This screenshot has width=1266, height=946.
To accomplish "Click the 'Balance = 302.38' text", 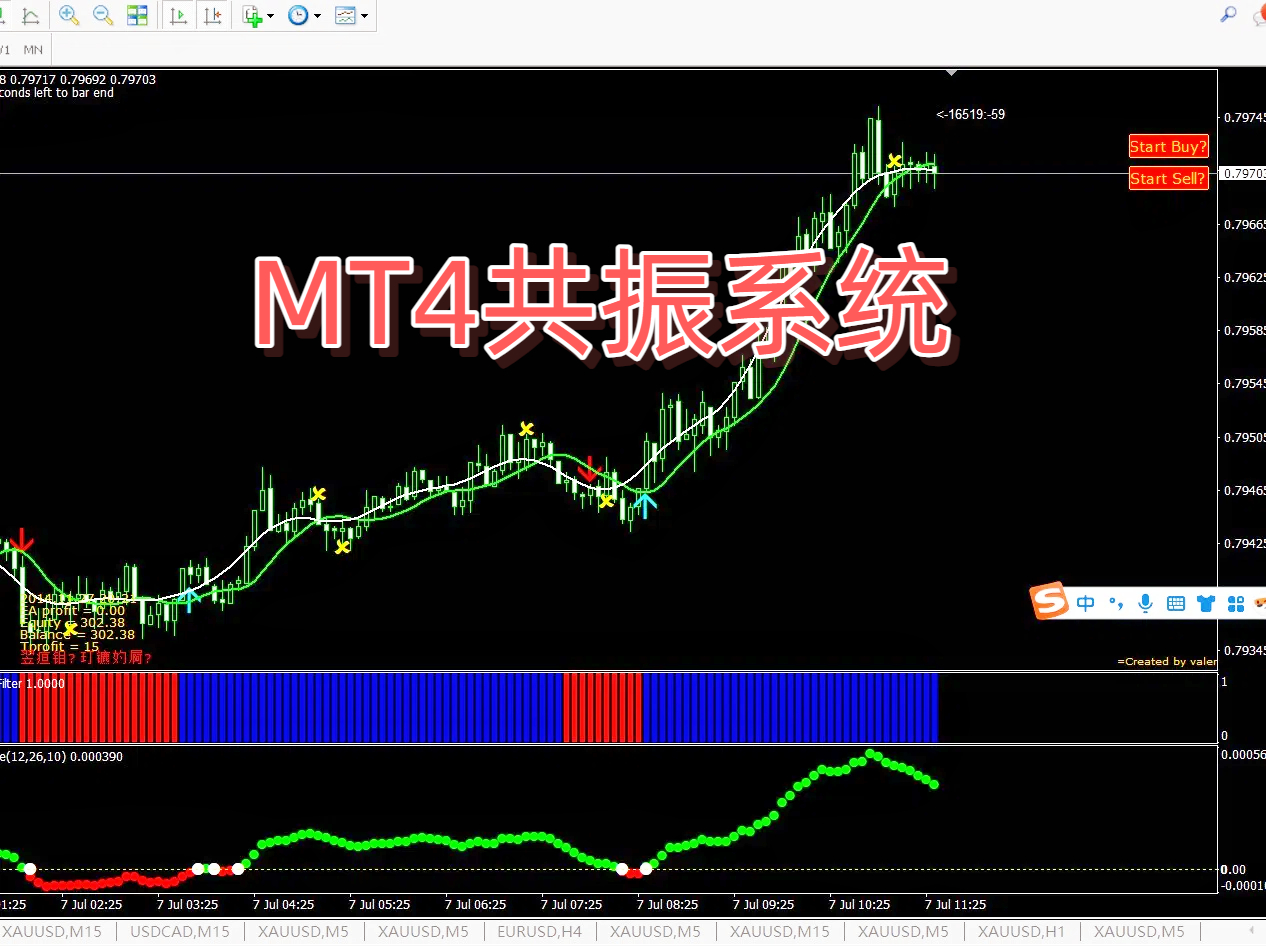I will click(x=77, y=634).
